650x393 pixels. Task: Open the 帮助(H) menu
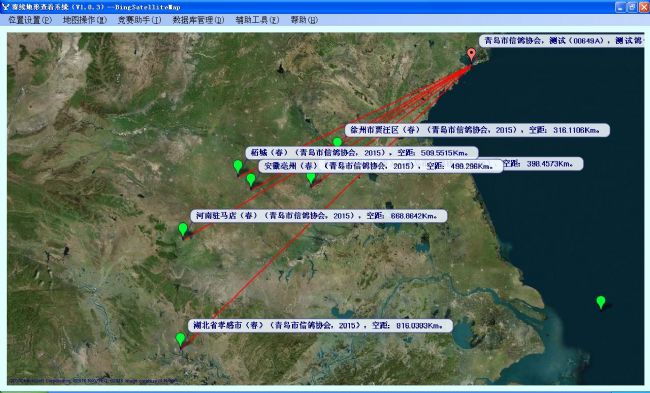tap(304, 20)
